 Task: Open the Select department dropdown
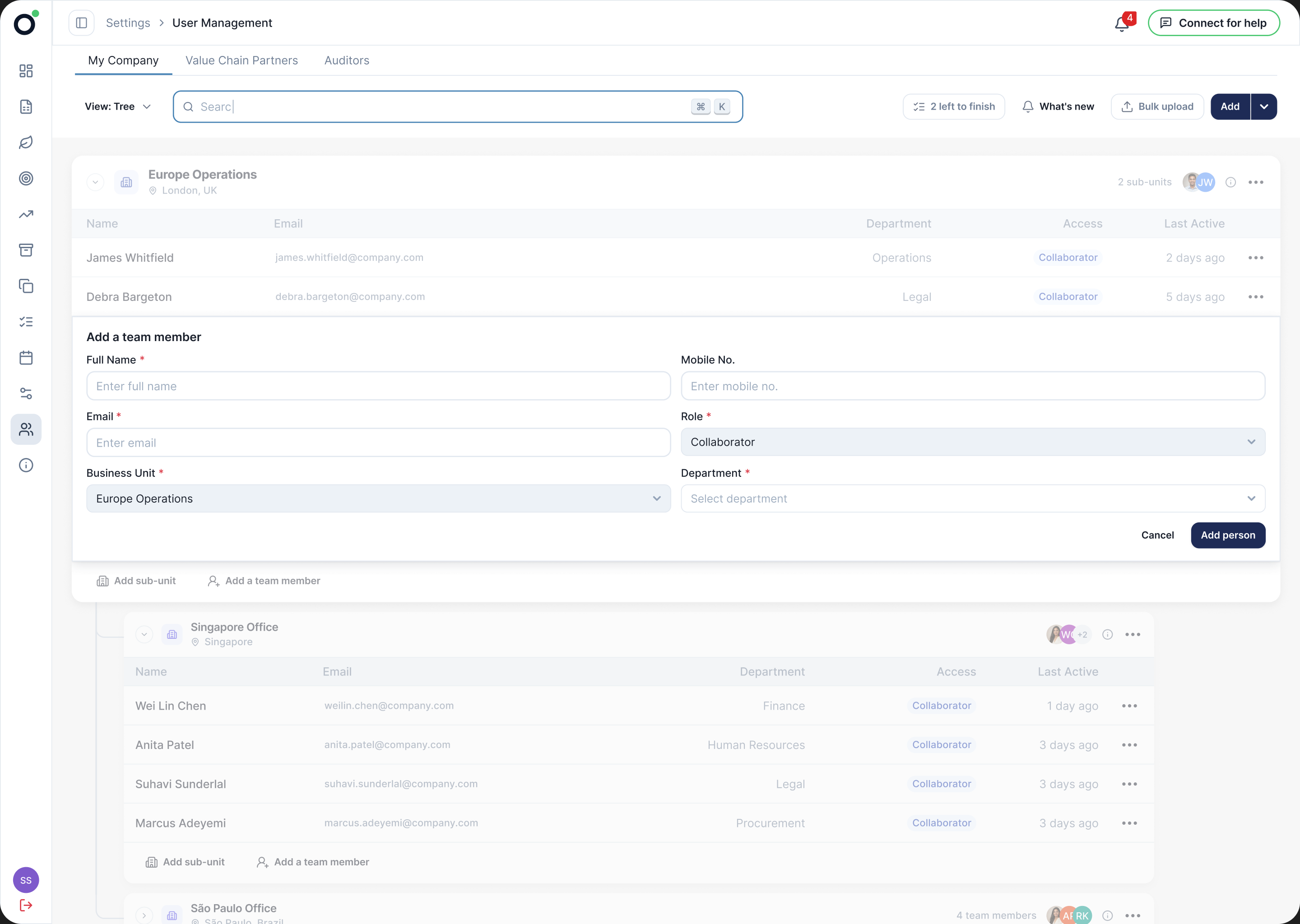click(973, 499)
